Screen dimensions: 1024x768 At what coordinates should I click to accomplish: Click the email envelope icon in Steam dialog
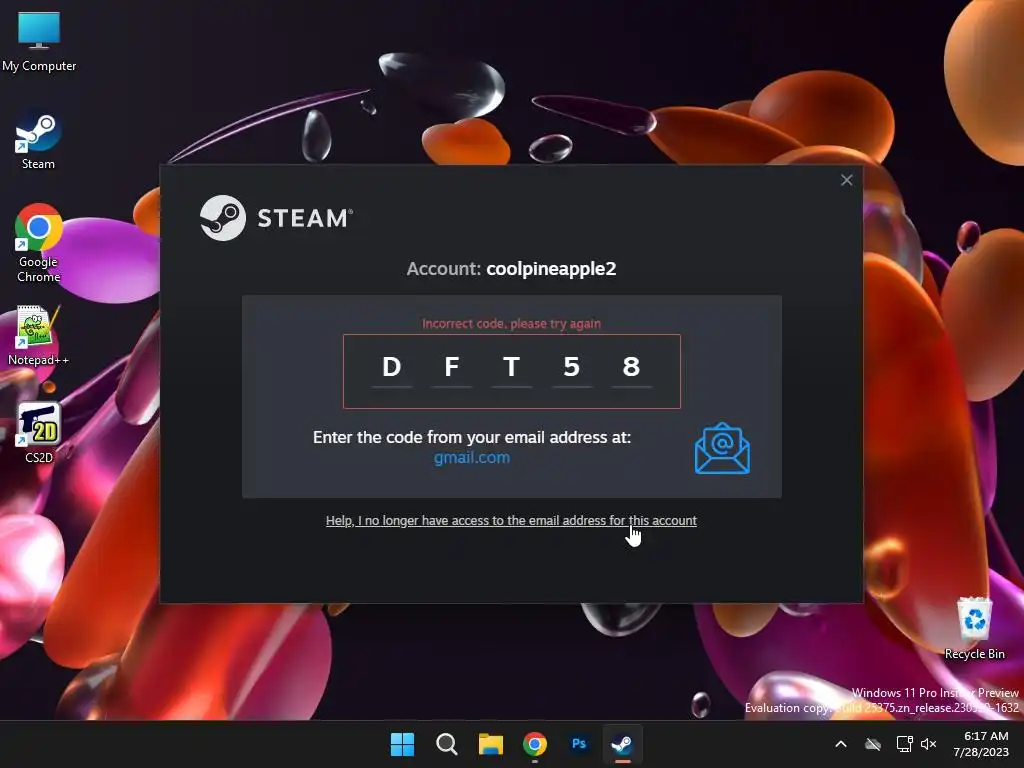tap(722, 448)
